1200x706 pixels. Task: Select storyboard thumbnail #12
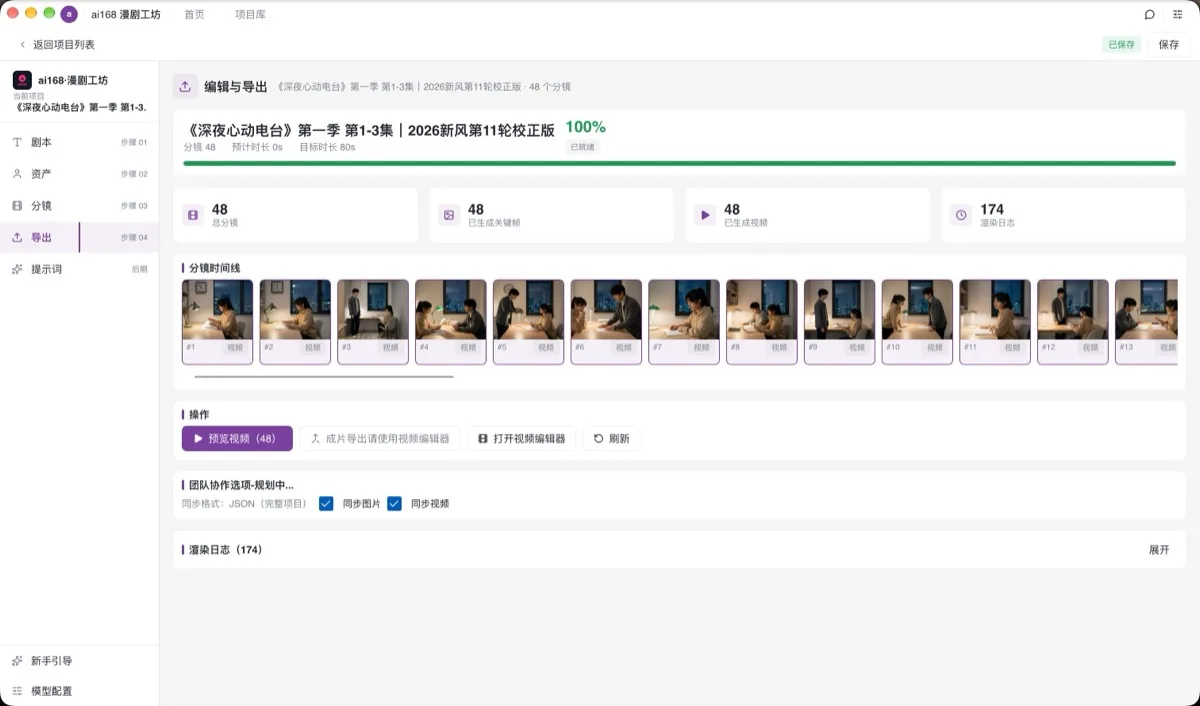[1073, 321]
